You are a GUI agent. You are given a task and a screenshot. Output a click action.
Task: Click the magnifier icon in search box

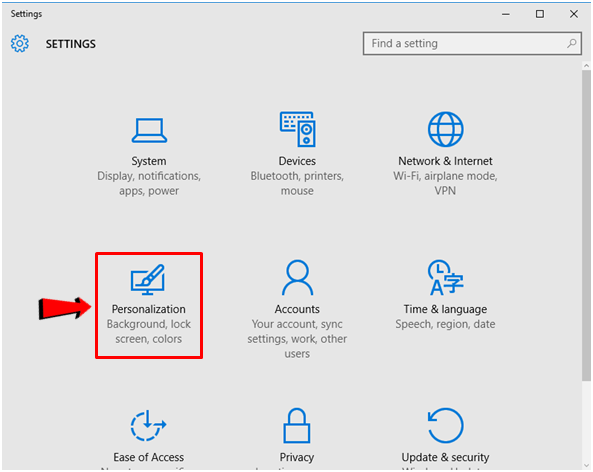(x=571, y=43)
